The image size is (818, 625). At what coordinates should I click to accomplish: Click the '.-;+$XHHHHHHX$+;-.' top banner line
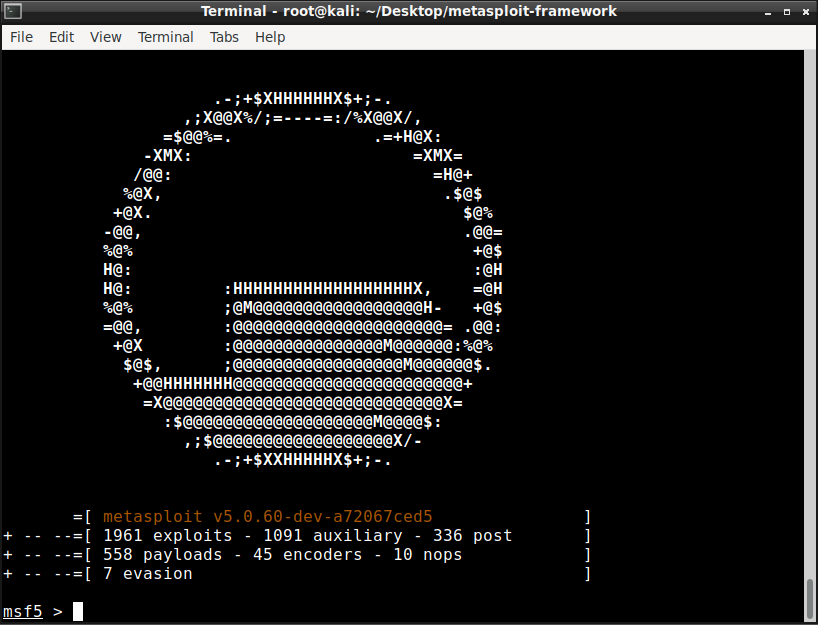pyautogui.click(x=303, y=99)
